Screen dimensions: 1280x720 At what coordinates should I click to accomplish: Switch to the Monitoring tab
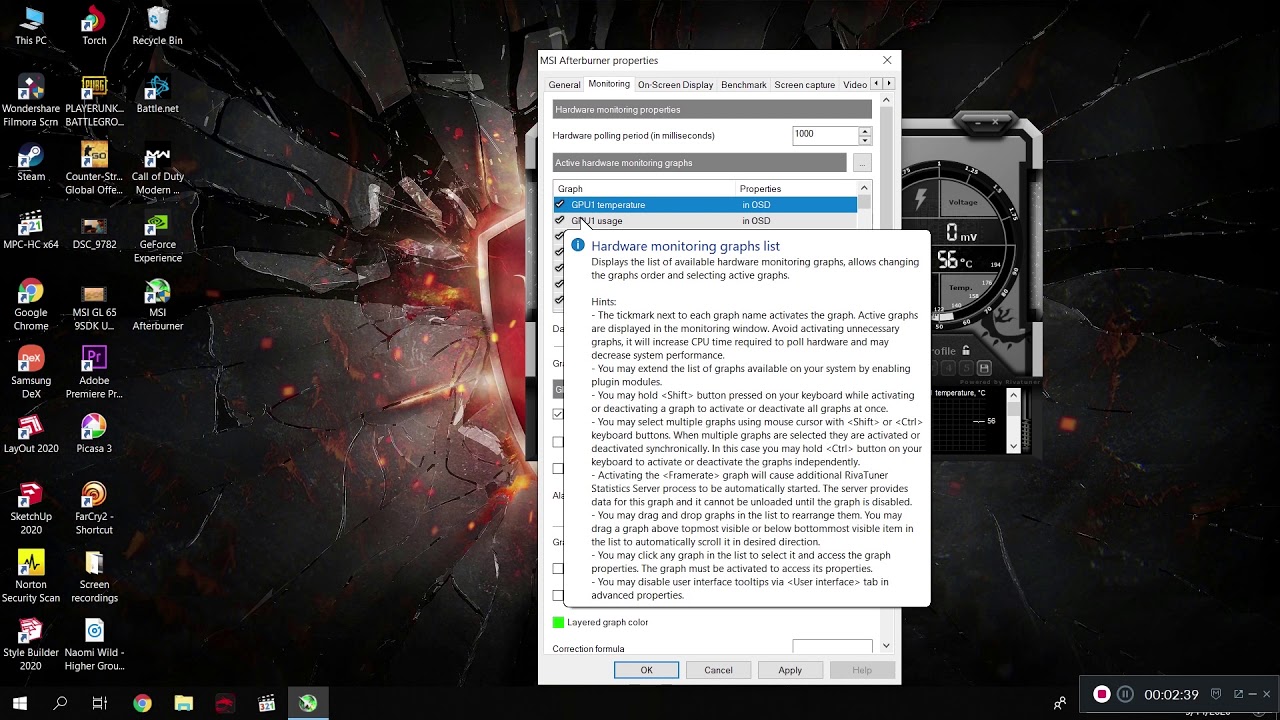tap(609, 84)
